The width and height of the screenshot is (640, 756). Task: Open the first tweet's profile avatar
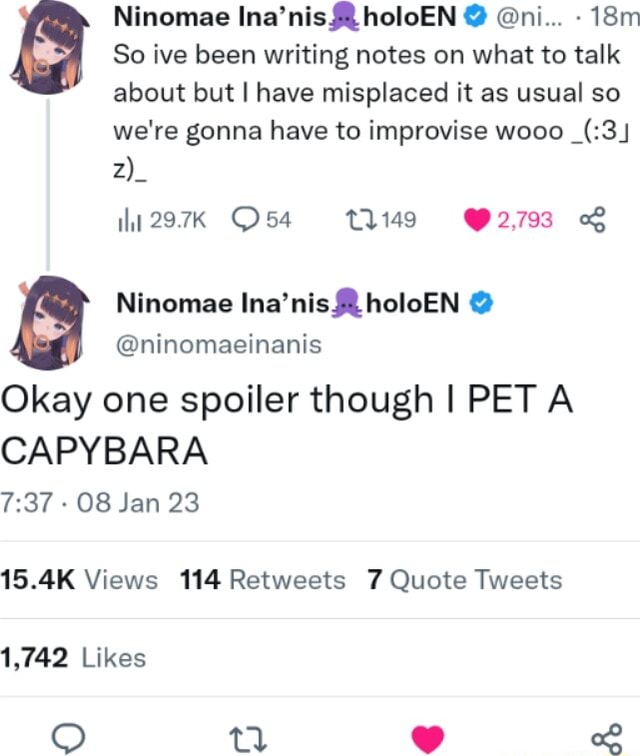[49, 45]
